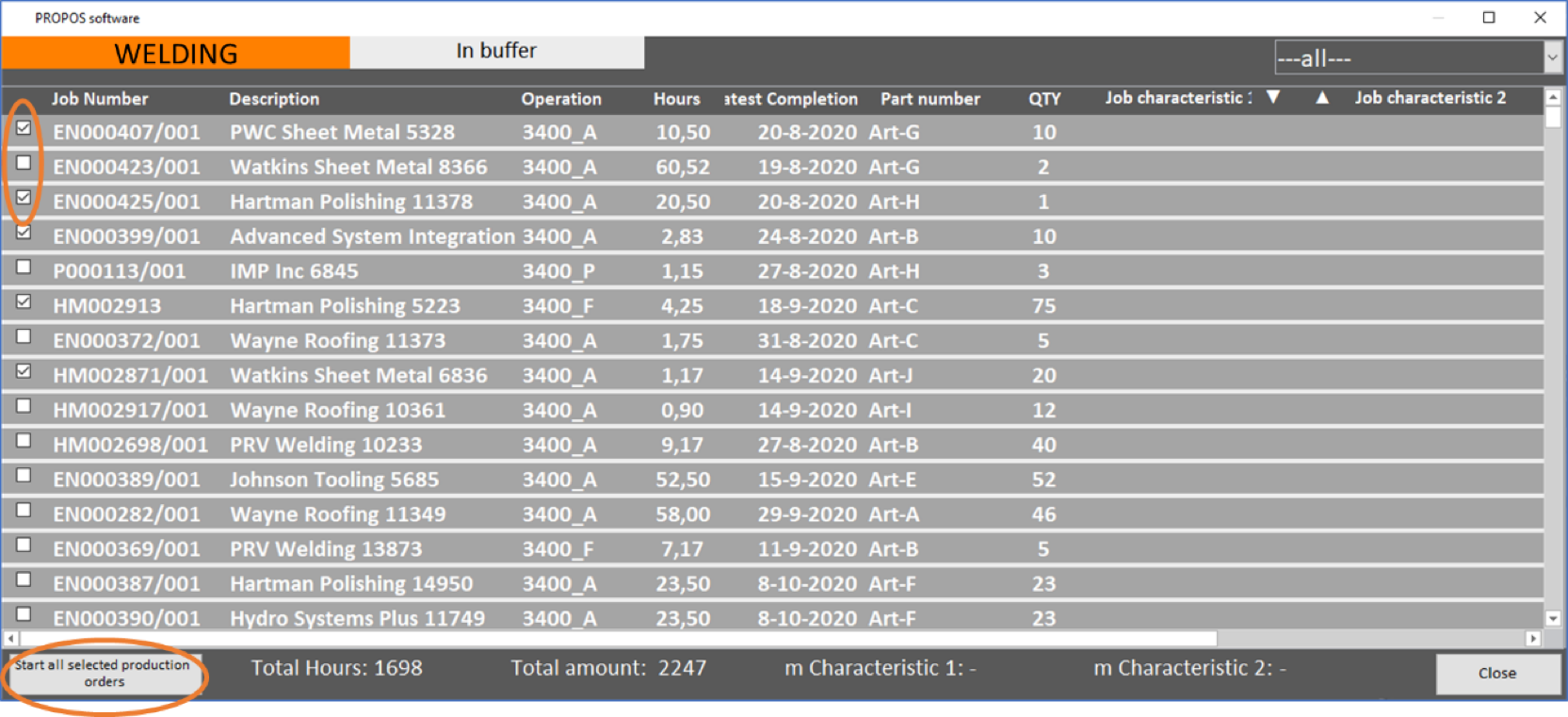
Task: Select the Johnson Tooling 5685 description
Action: tap(334, 480)
